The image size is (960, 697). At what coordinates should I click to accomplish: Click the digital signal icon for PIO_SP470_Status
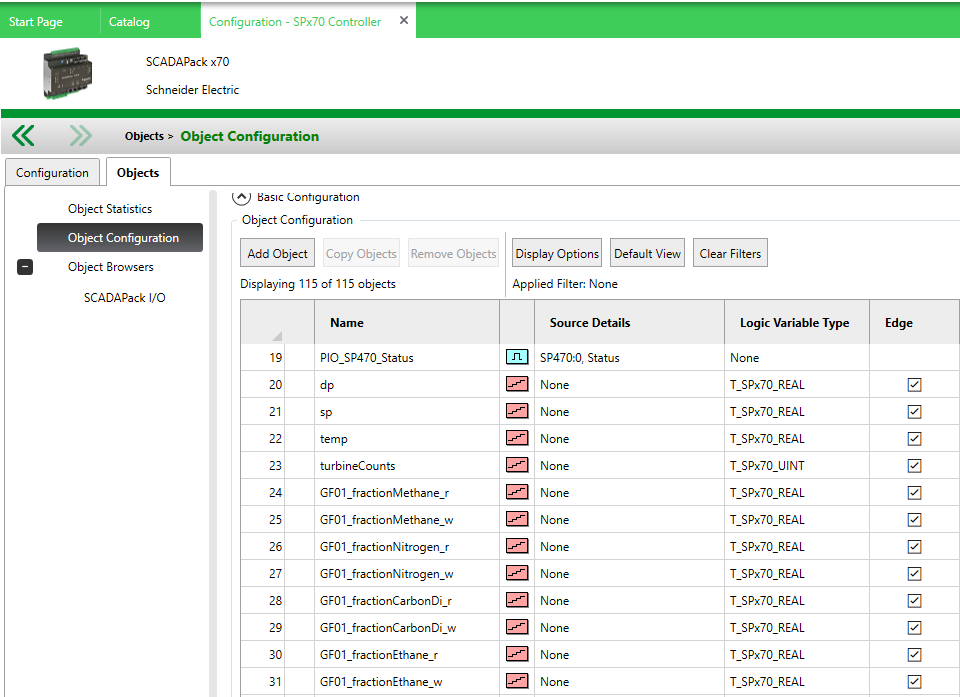[x=517, y=357]
